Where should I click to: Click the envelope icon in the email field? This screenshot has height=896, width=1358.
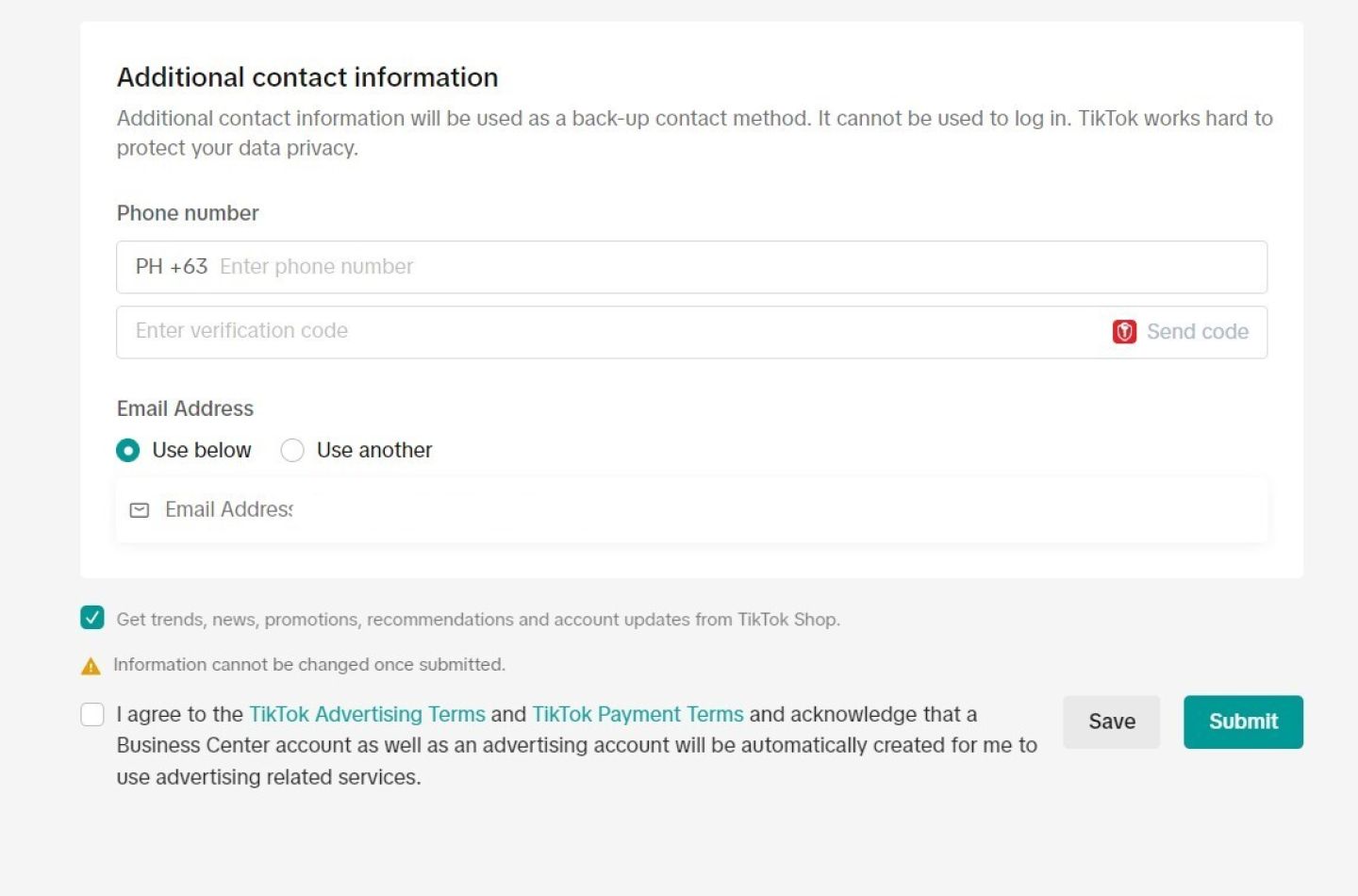[x=140, y=510]
